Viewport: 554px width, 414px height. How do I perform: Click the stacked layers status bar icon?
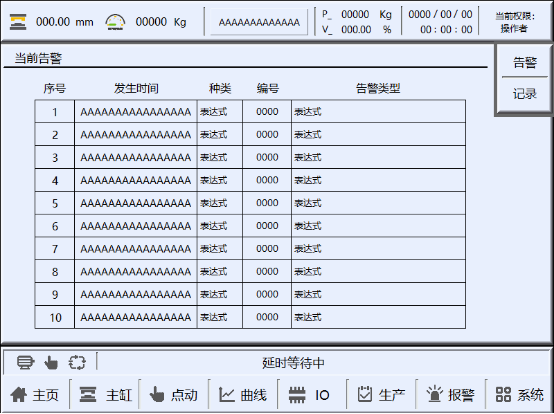pos(25,362)
